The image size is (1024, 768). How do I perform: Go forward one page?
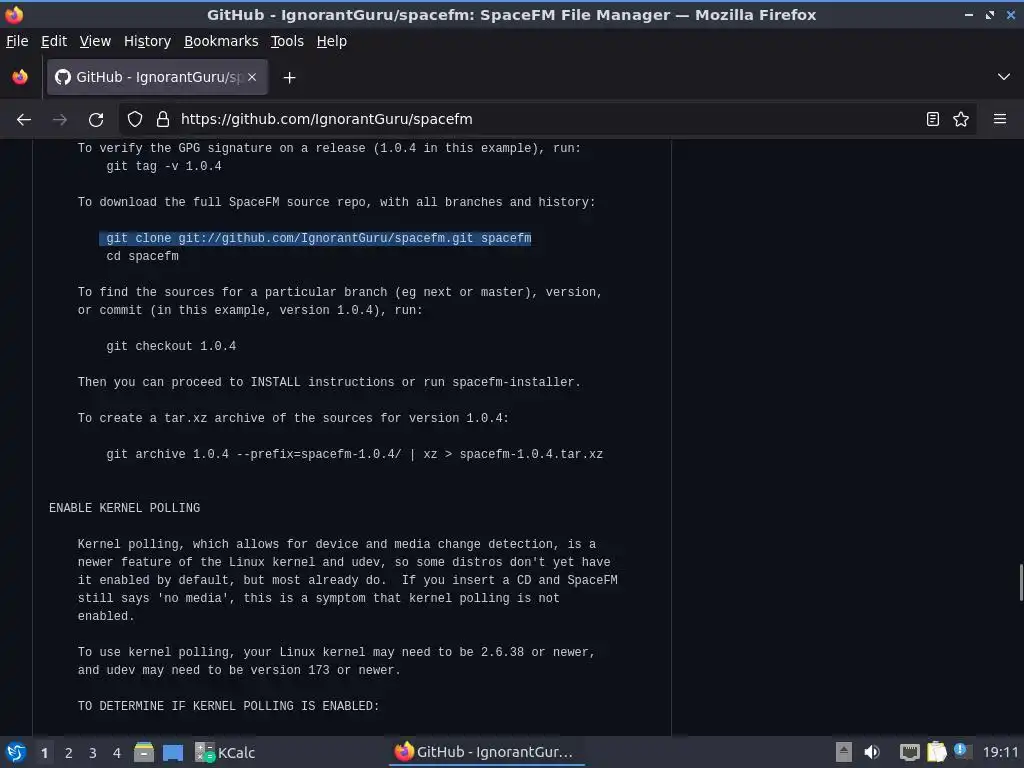click(x=60, y=120)
